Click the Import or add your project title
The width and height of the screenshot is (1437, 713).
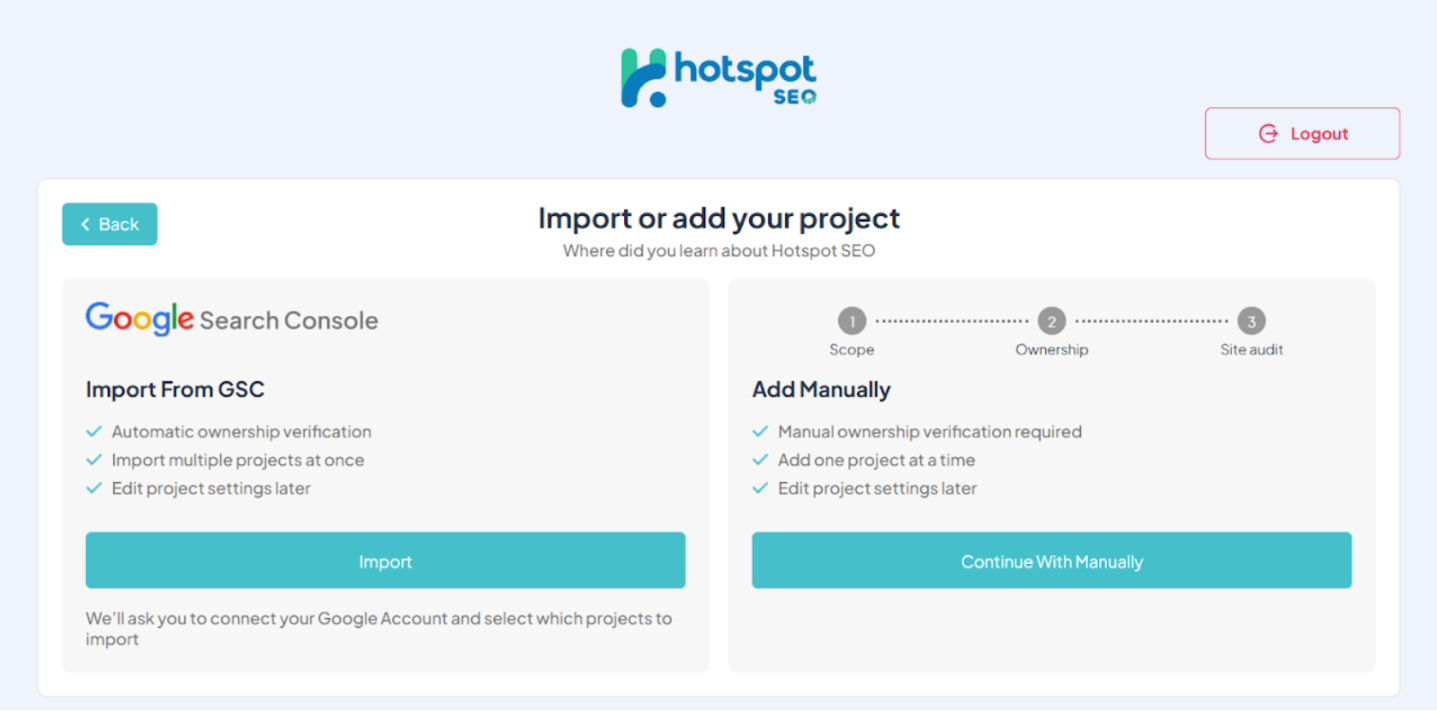[719, 218]
